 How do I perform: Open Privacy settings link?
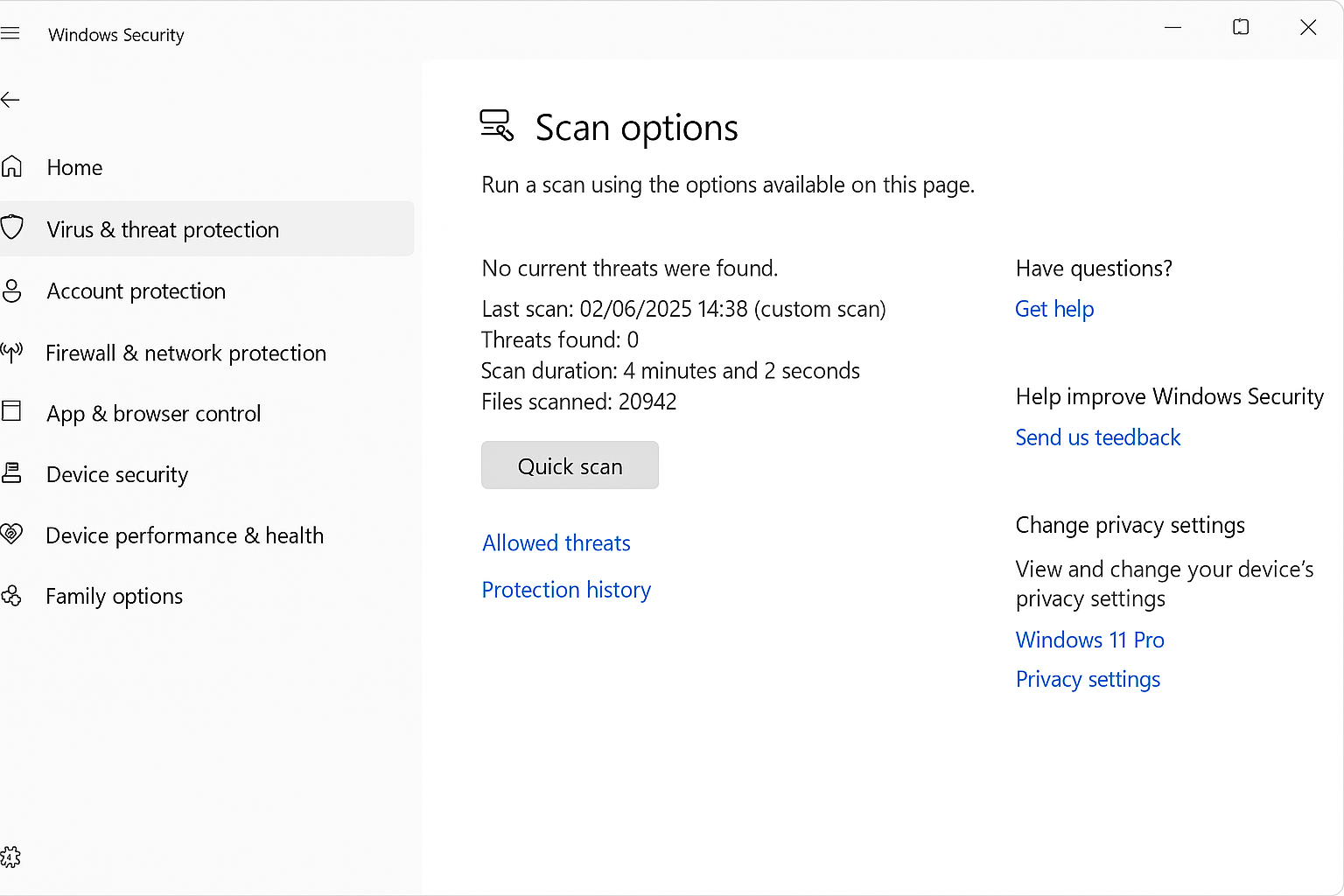point(1088,680)
